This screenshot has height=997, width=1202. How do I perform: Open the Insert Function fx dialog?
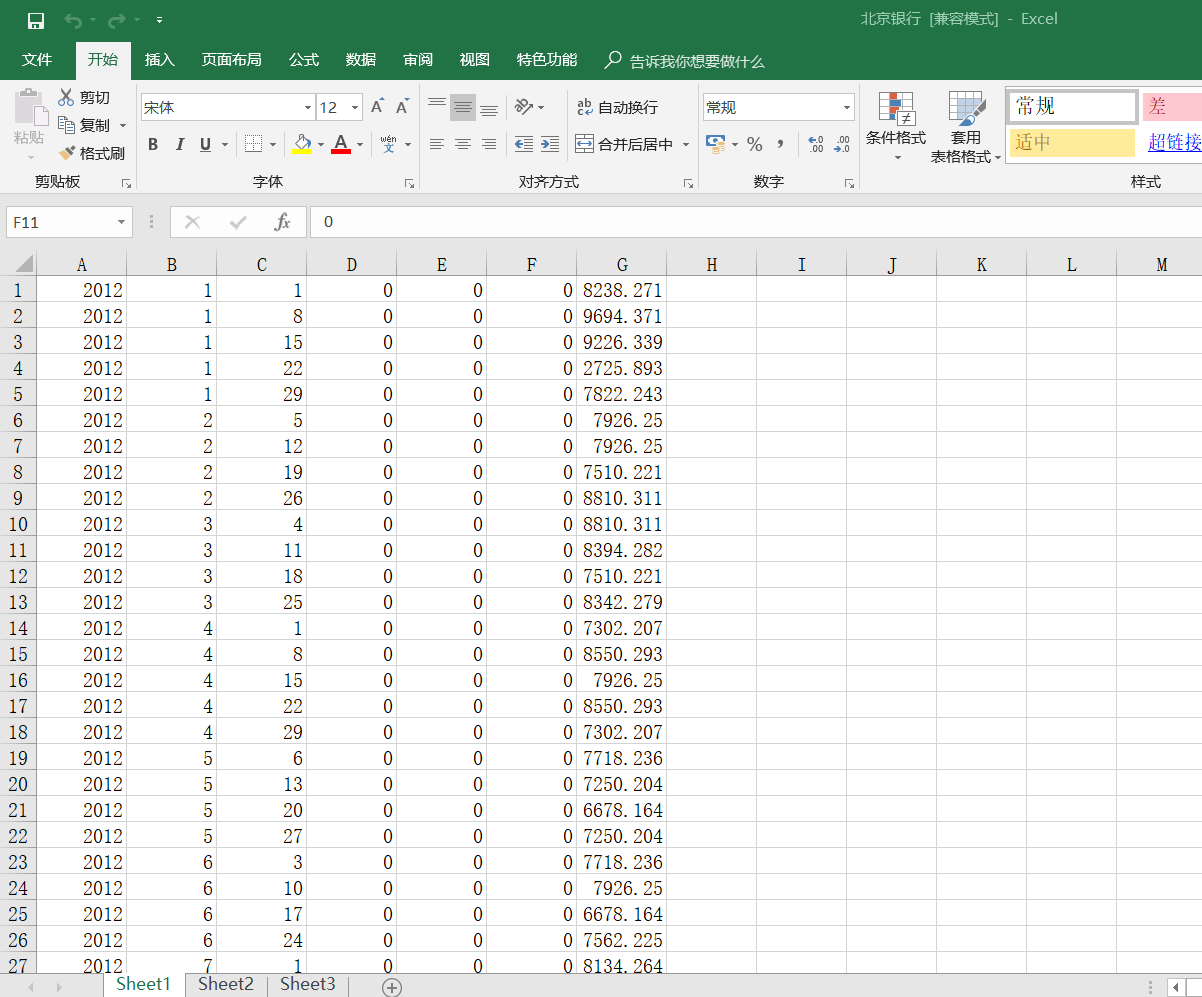point(283,222)
